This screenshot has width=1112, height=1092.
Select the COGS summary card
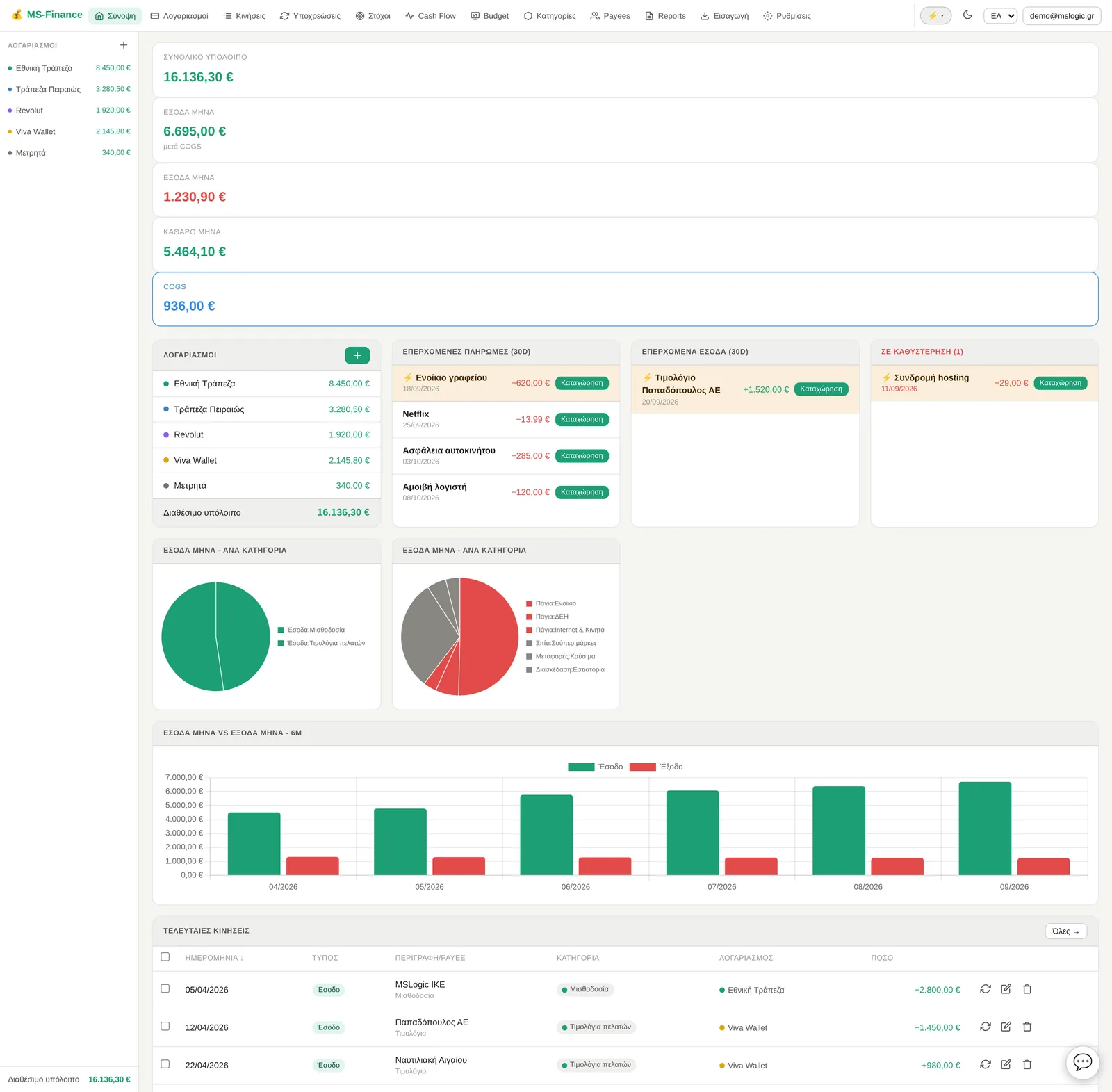coord(625,299)
